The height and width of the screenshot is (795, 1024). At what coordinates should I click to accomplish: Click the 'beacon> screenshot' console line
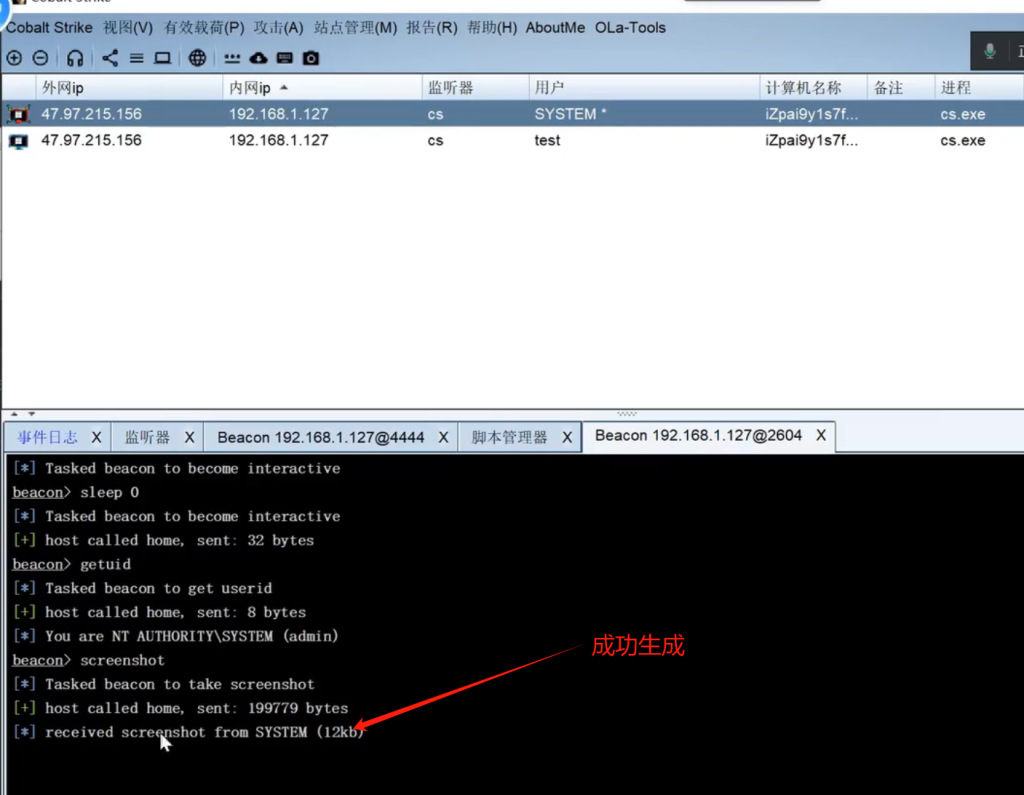point(88,660)
